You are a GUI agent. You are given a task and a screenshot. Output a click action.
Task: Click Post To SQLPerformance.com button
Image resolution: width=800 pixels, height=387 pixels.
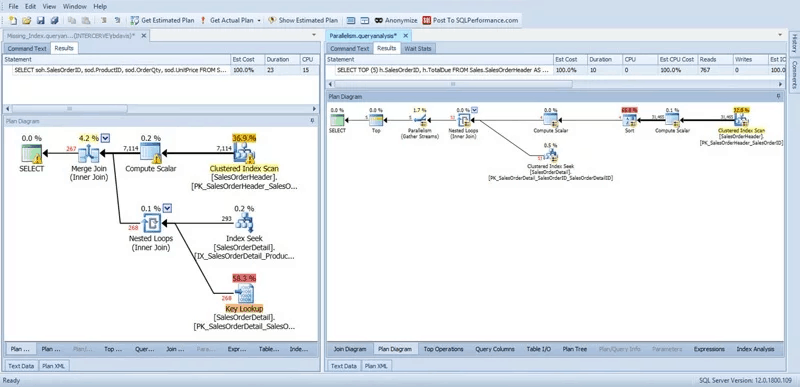(470, 20)
